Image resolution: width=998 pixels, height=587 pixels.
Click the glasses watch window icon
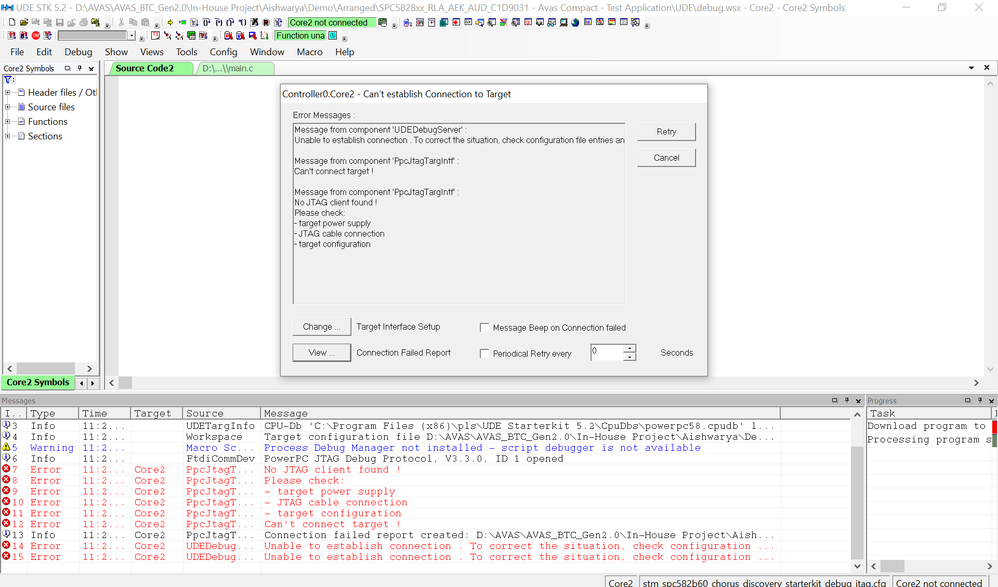[551, 22]
